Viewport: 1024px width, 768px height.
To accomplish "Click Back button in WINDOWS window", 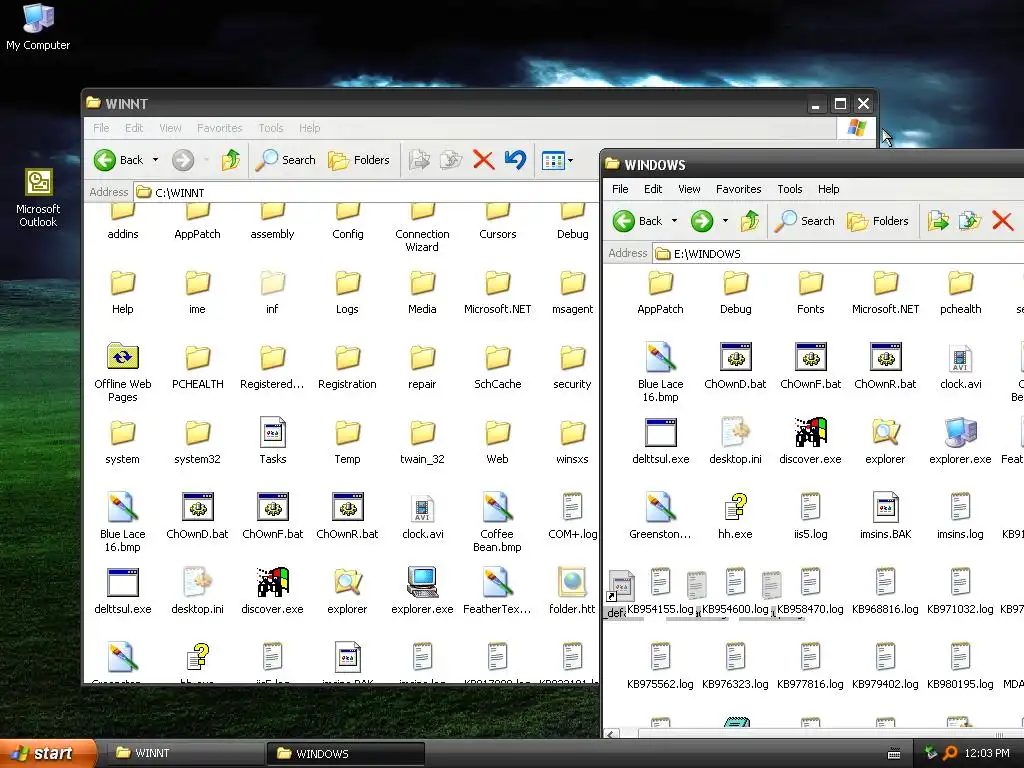I will coord(638,221).
